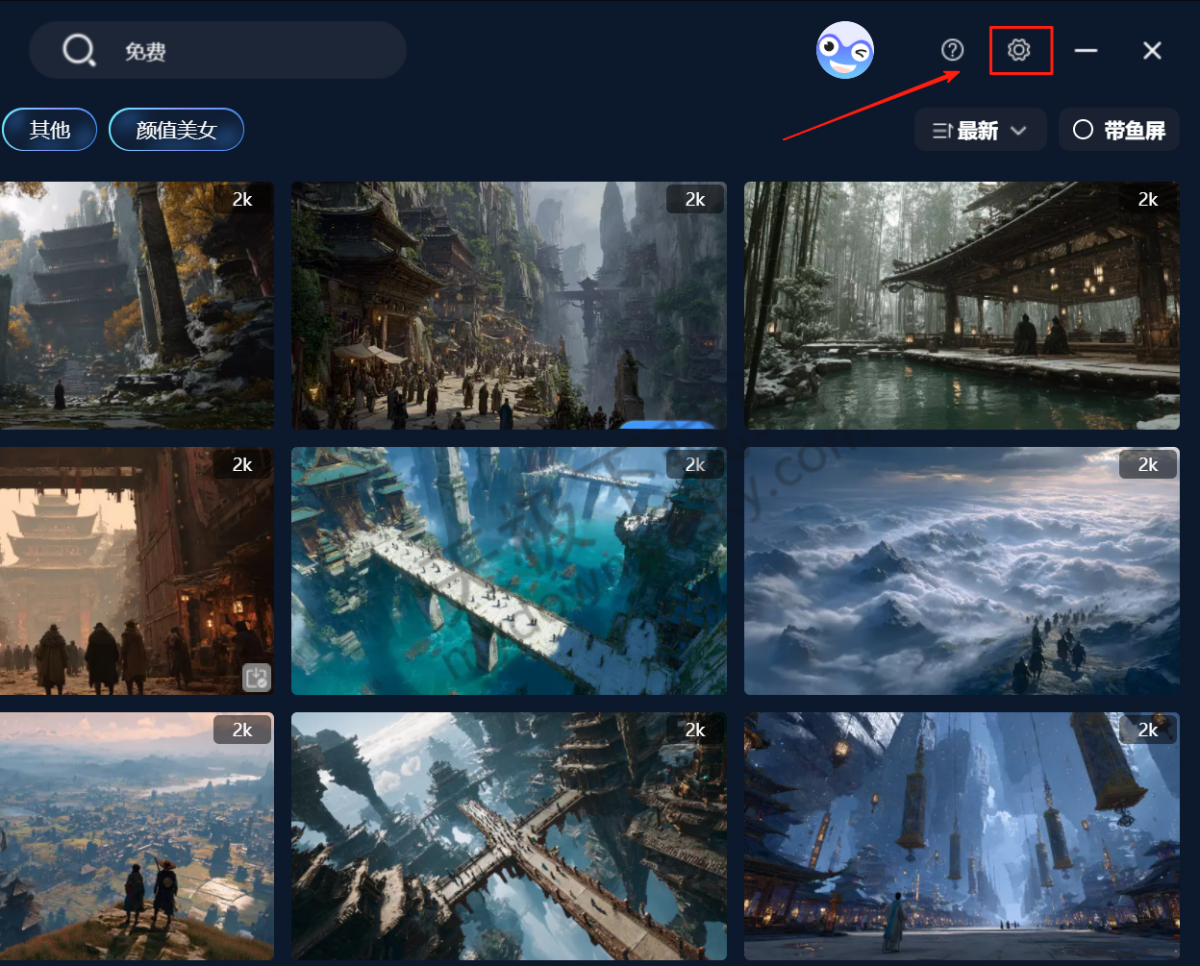Click the 2k badge on the cloud mountains wallpaper
The width and height of the screenshot is (1200, 966).
click(x=1147, y=465)
